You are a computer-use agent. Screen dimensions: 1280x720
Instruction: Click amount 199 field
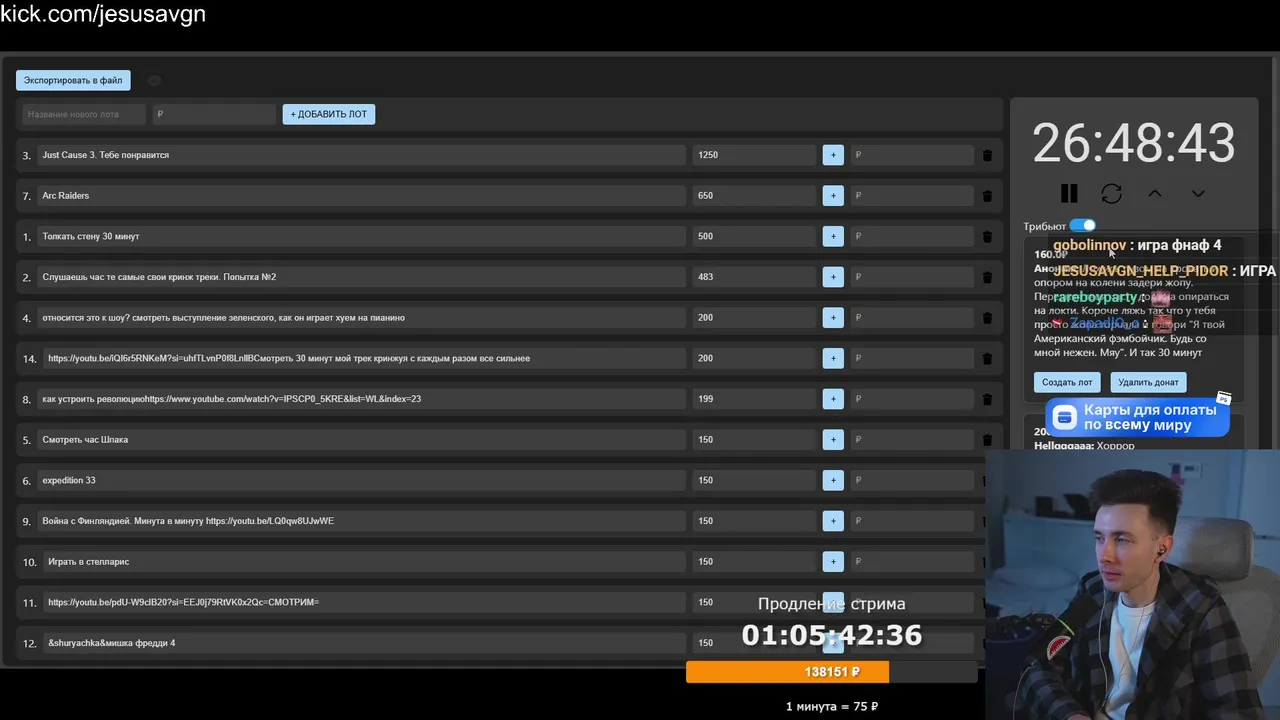(x=754, y=399)
